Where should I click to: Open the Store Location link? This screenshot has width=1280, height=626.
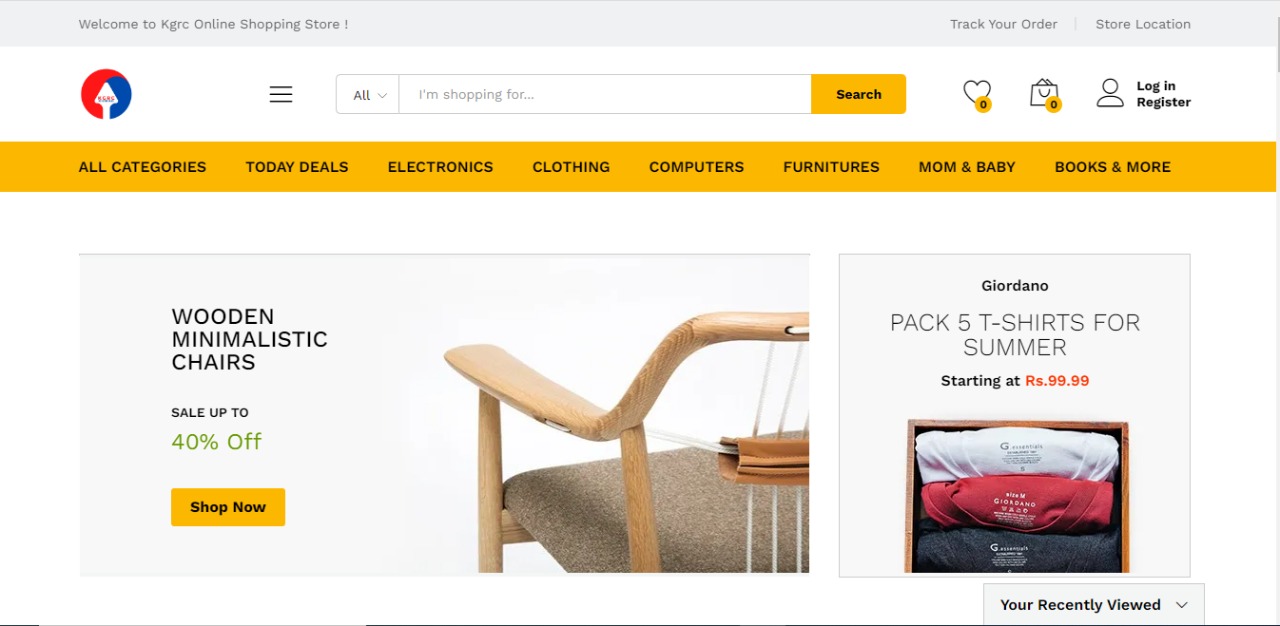click(1143, 24)
